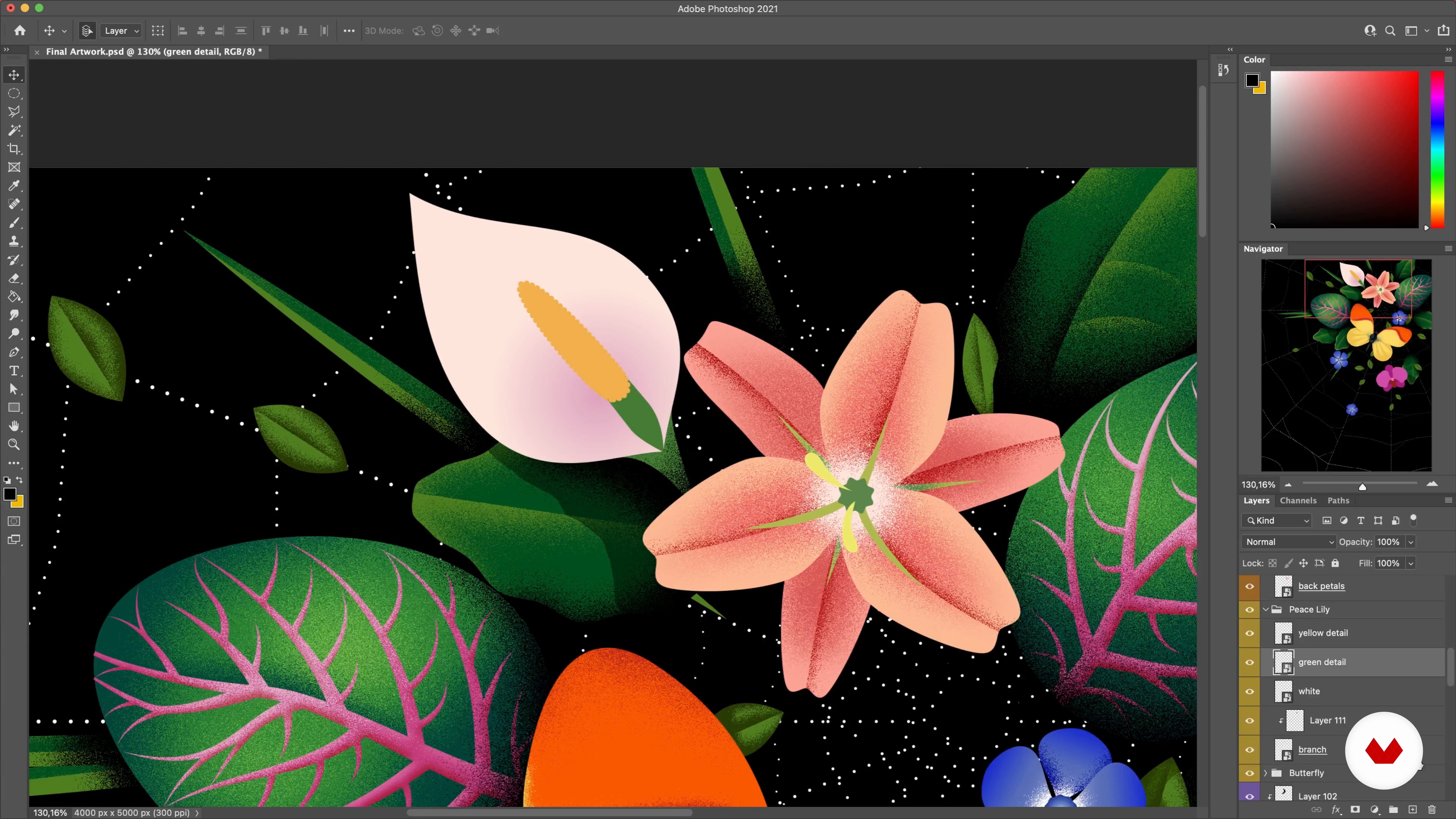Hide the white layer
This screenshot has height=819, width=1456.
[x=1250, y=691]
